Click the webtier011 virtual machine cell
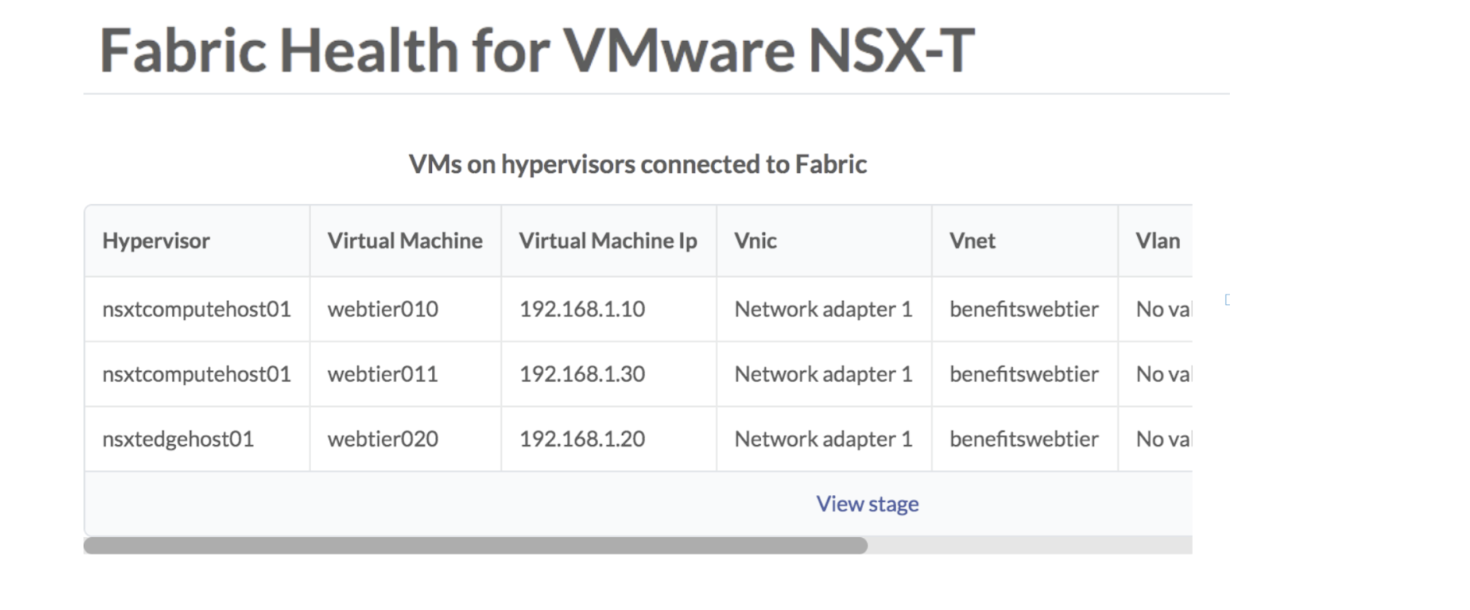Viewport: 1470px width, 610px height. point(383,374)
